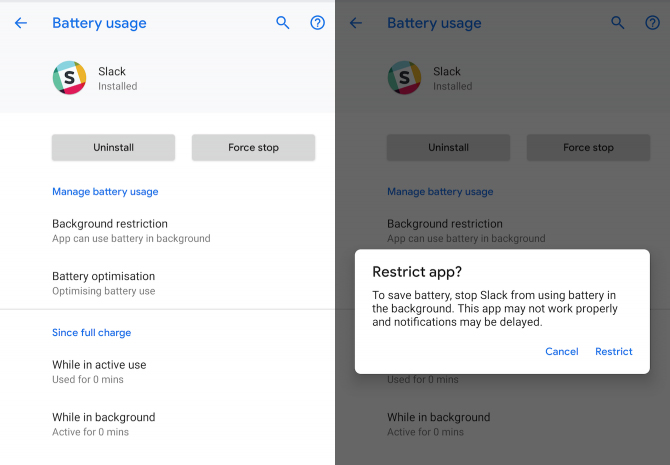Open Background restriction setting on left
Image resolution: width=670 pixels, height=465 pixels.
[167, 231]
